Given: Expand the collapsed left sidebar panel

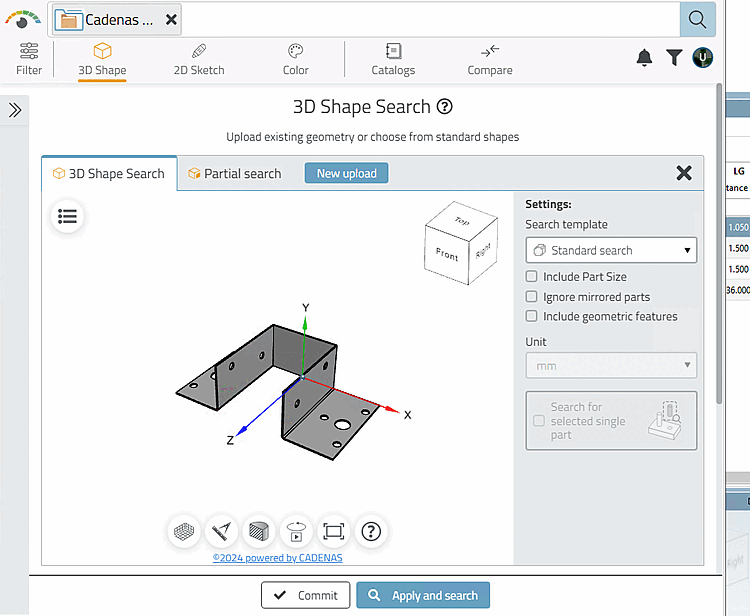Looking at the screenshot, I should (15, 110).
